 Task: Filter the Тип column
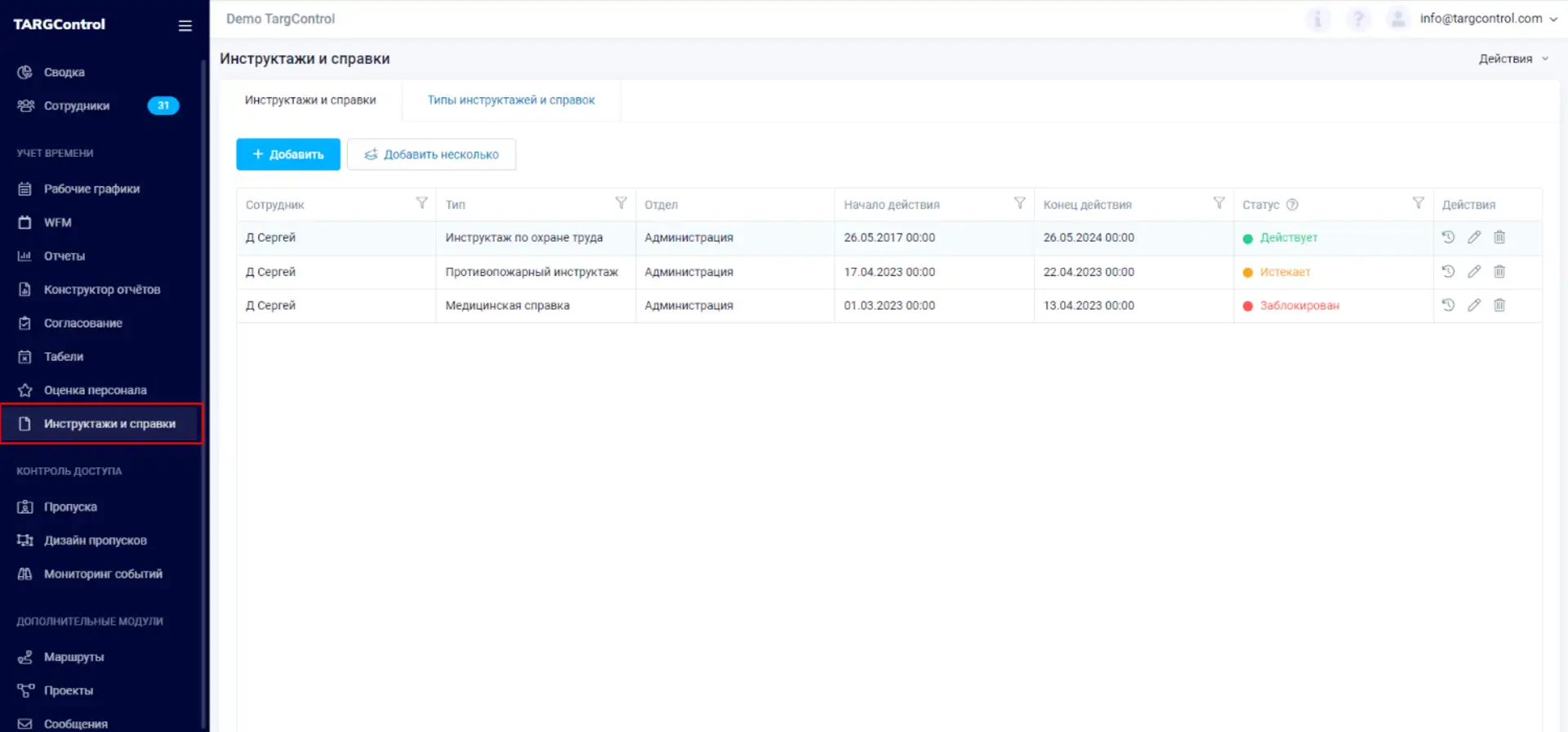coord(621,203)
